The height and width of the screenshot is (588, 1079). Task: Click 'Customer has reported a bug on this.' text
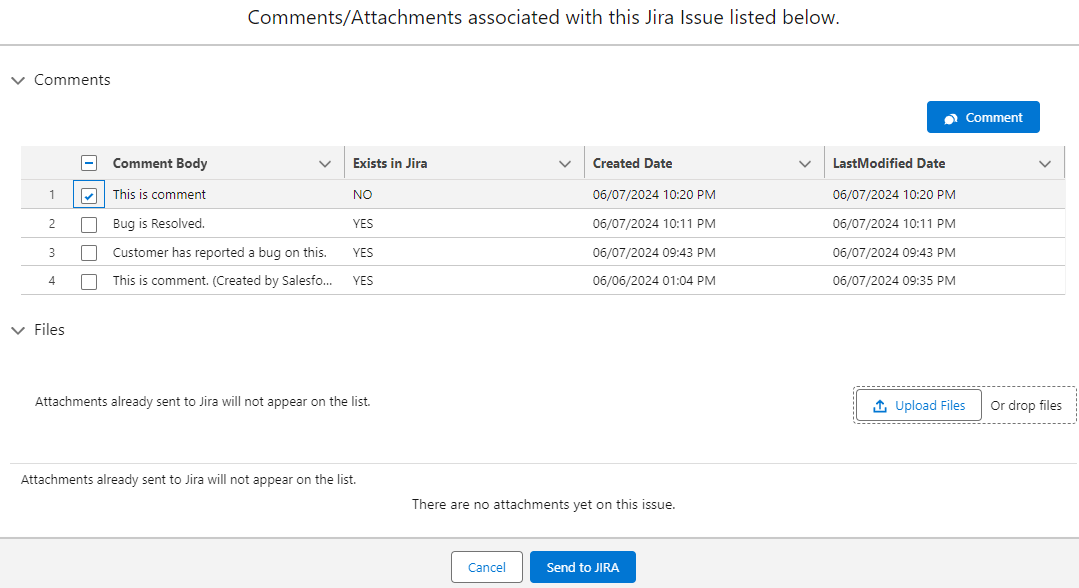(x=220, y=253)
